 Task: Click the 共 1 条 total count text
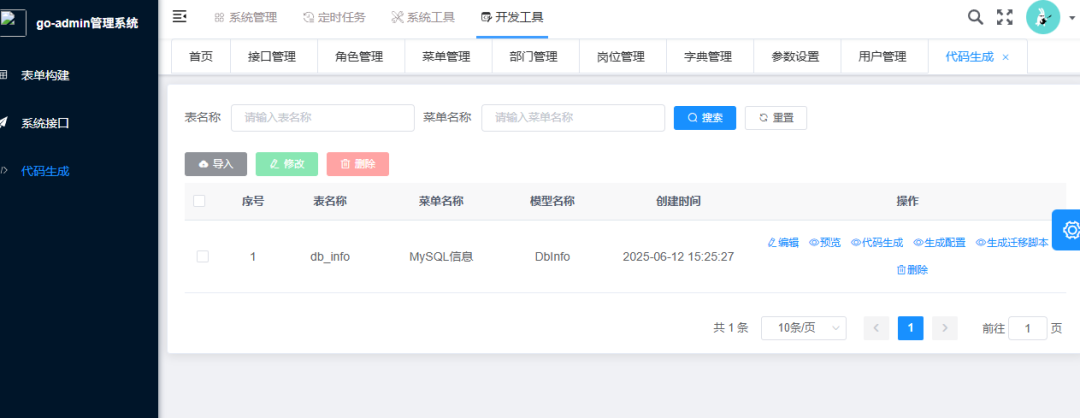pyautogui.click(x=731, y=328)
